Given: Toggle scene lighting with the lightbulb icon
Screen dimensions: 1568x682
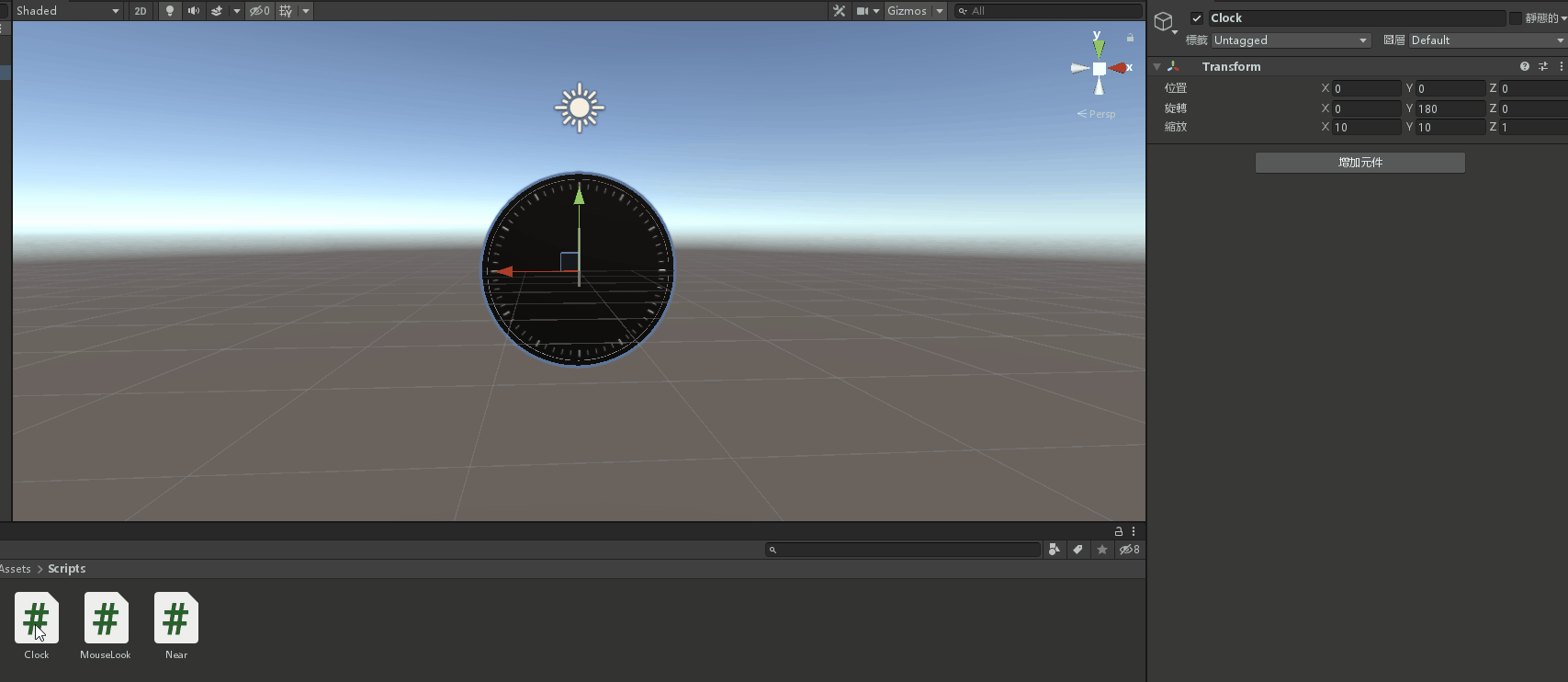Looking at the screenshot, I should (170, 11).
